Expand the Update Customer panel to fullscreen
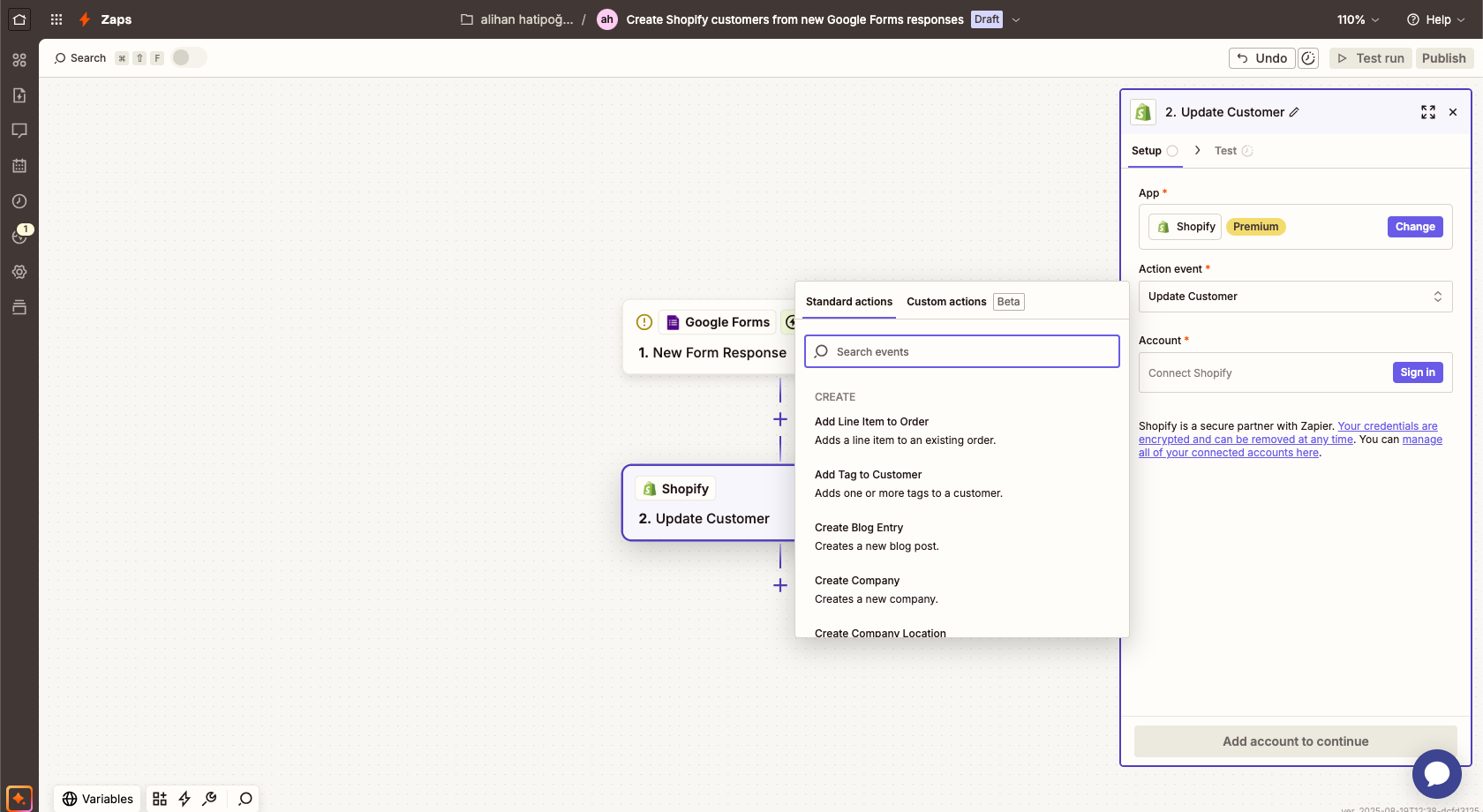The height and width of the screenshot is (812, 1483). pos(1427,112)
